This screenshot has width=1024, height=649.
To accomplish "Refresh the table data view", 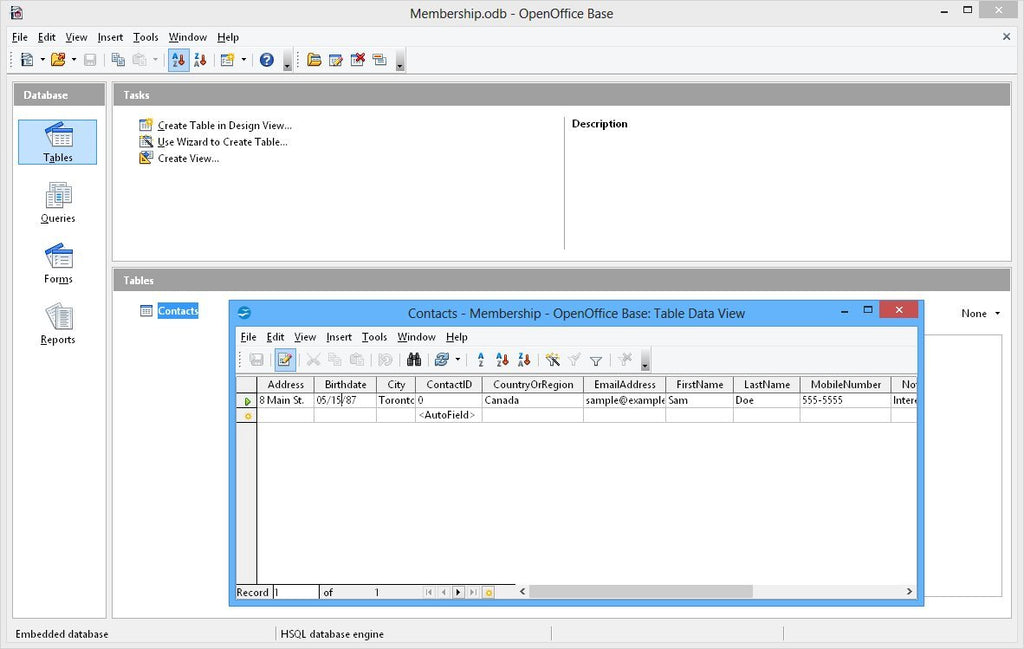I will tap(441, 360).
